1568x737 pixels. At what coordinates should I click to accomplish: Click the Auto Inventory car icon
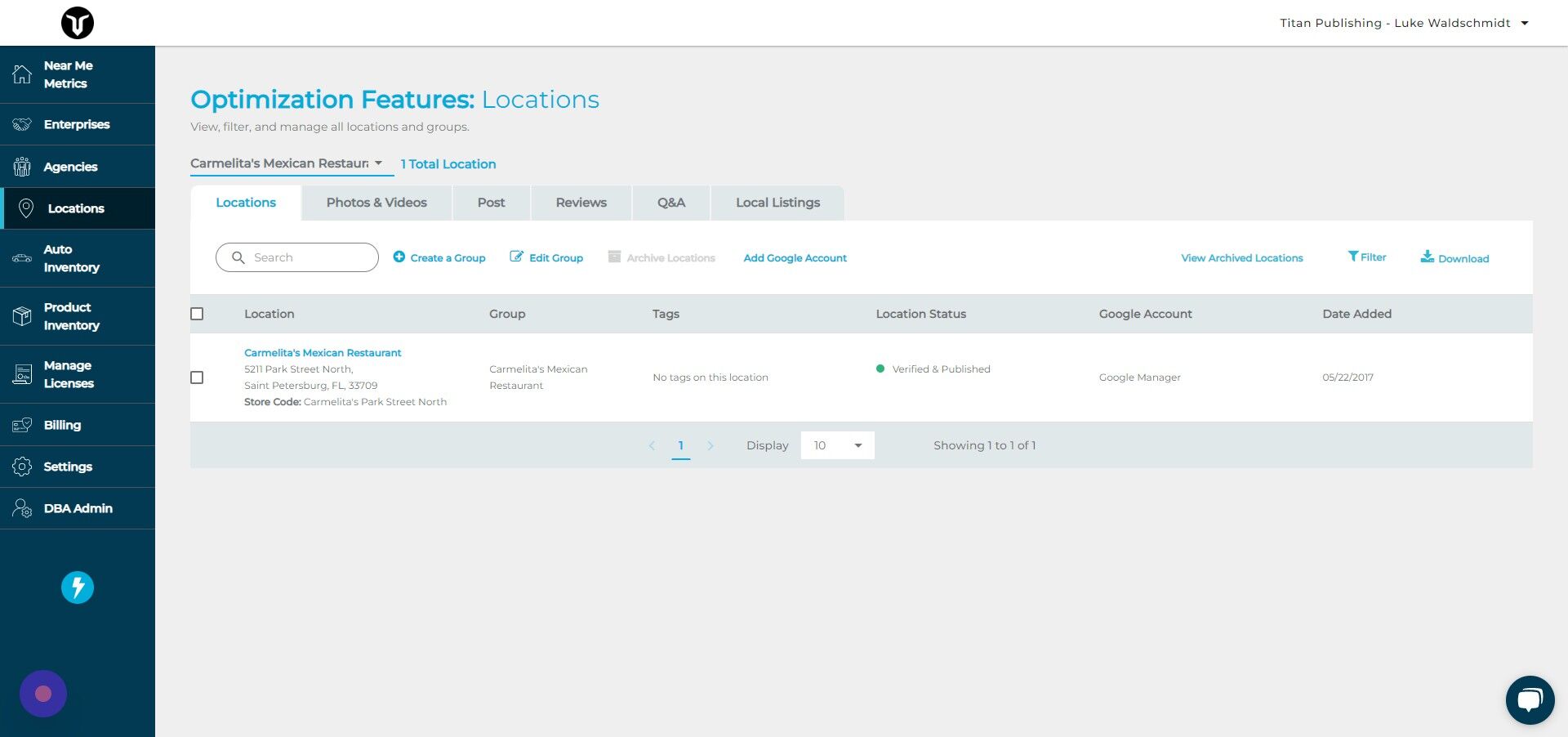[22, 258]
